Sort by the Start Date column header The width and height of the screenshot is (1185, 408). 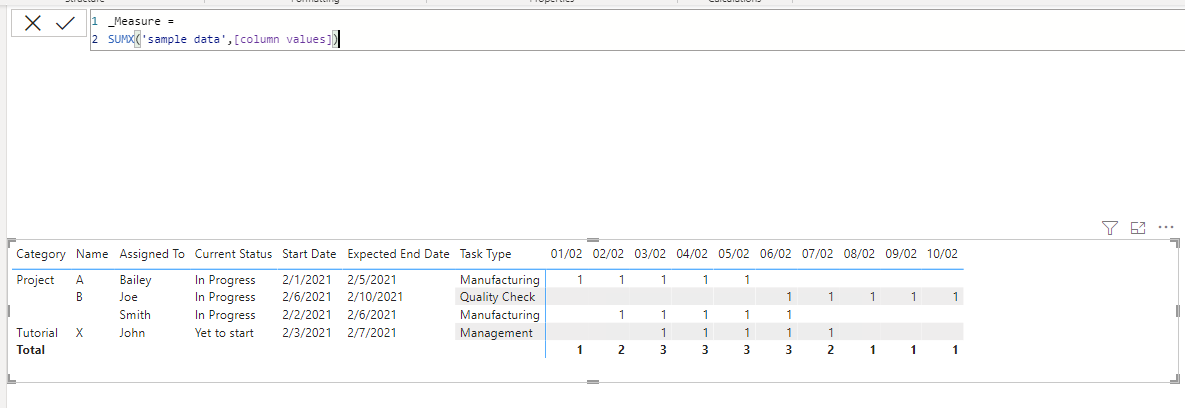tap(307, 254)
